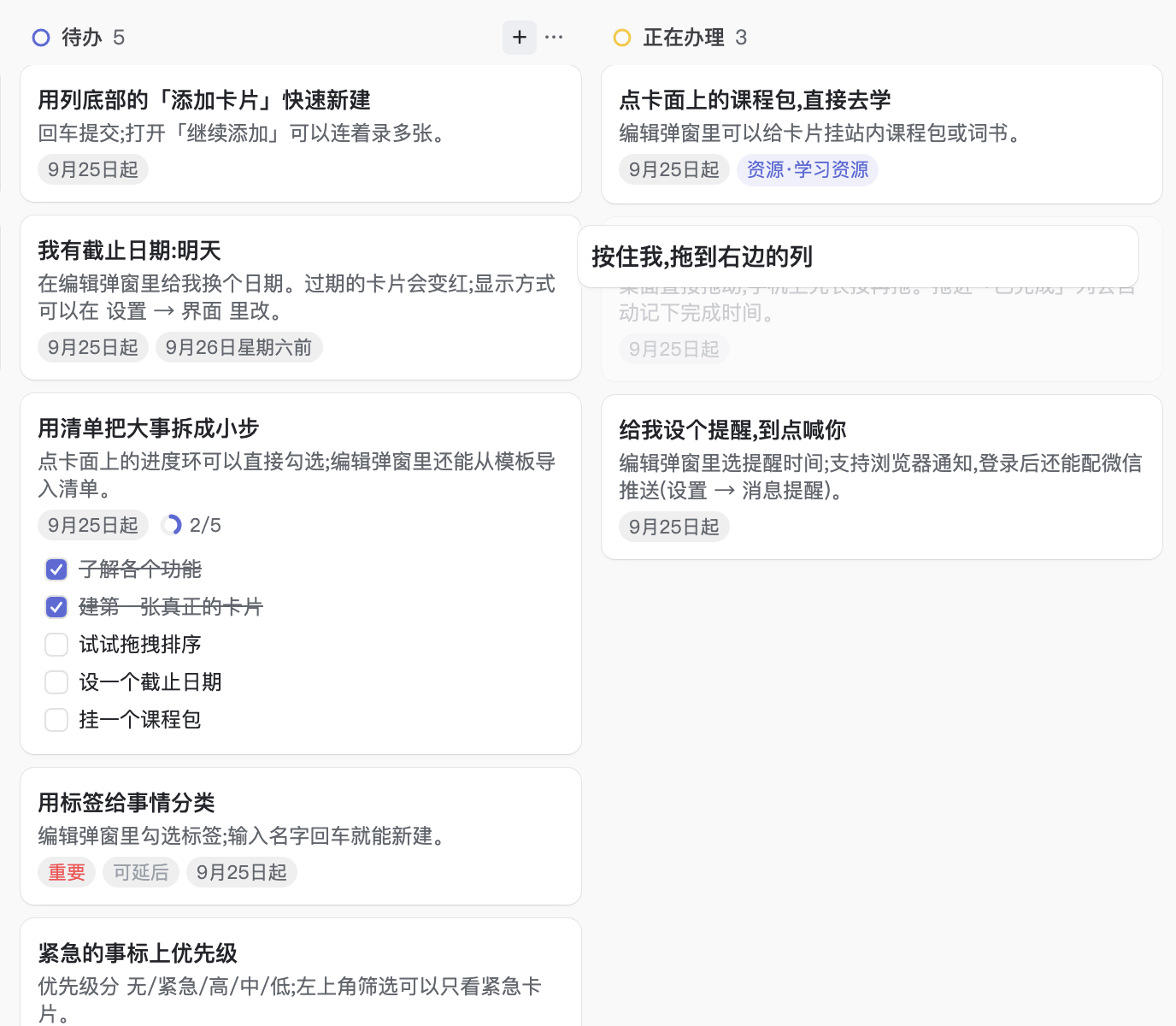The height and width of the screenshot is (1026, 1176).
Task: Click description 编辑弹窗里可以给卡片挂站内课程包或词书。
Action: coord(823,133)
